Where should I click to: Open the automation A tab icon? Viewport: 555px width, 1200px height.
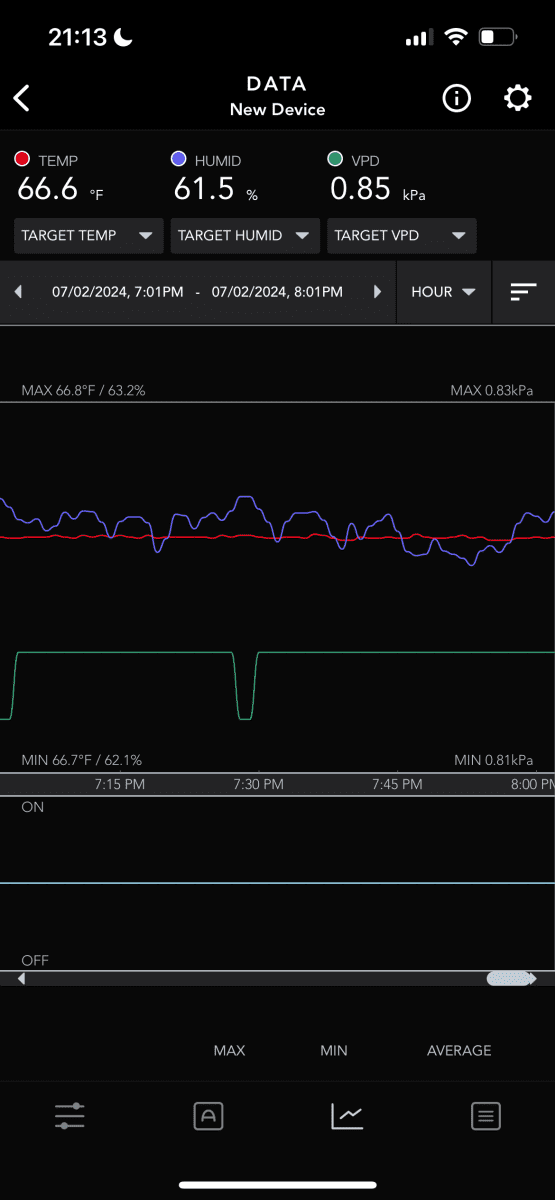(x=208, y=1116)
